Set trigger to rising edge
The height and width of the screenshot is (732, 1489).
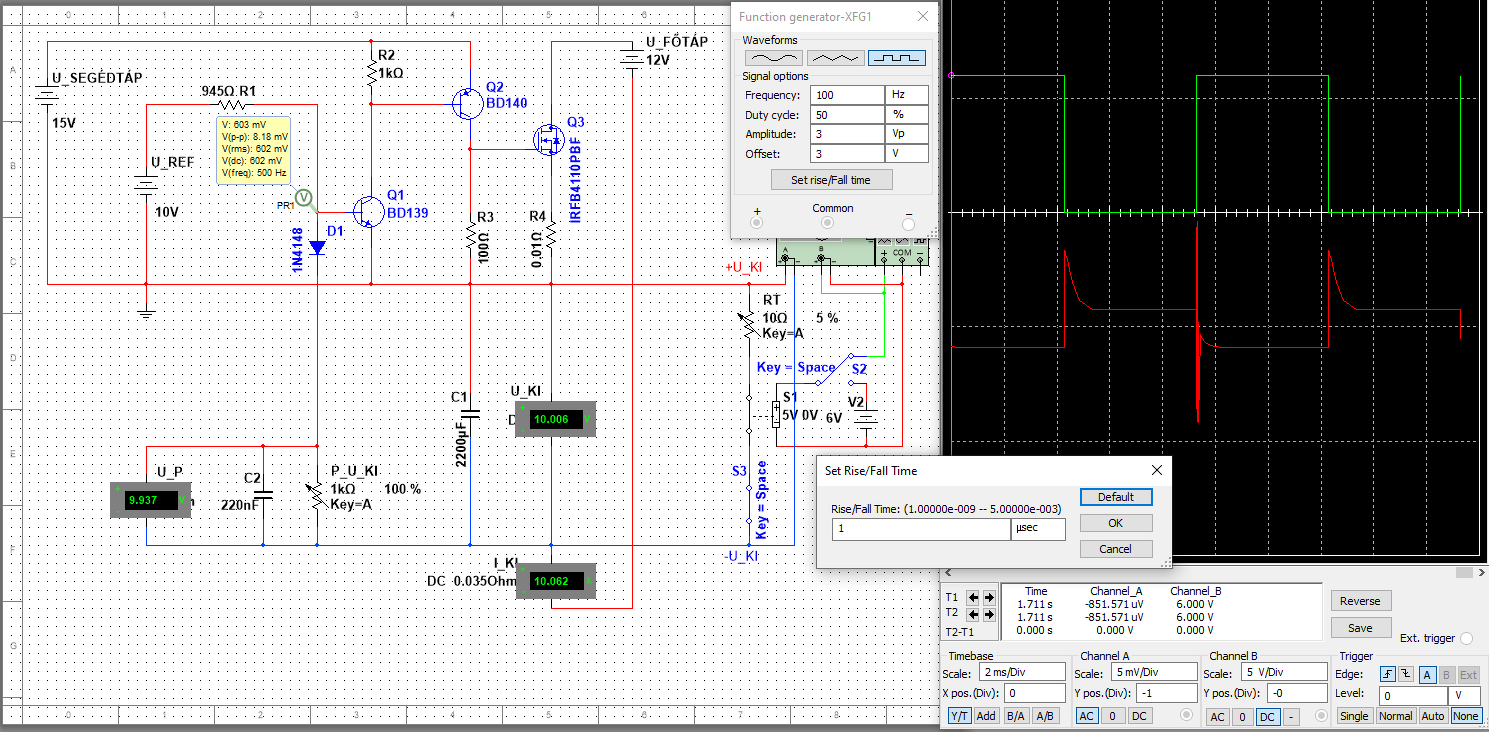point(1389,675)
